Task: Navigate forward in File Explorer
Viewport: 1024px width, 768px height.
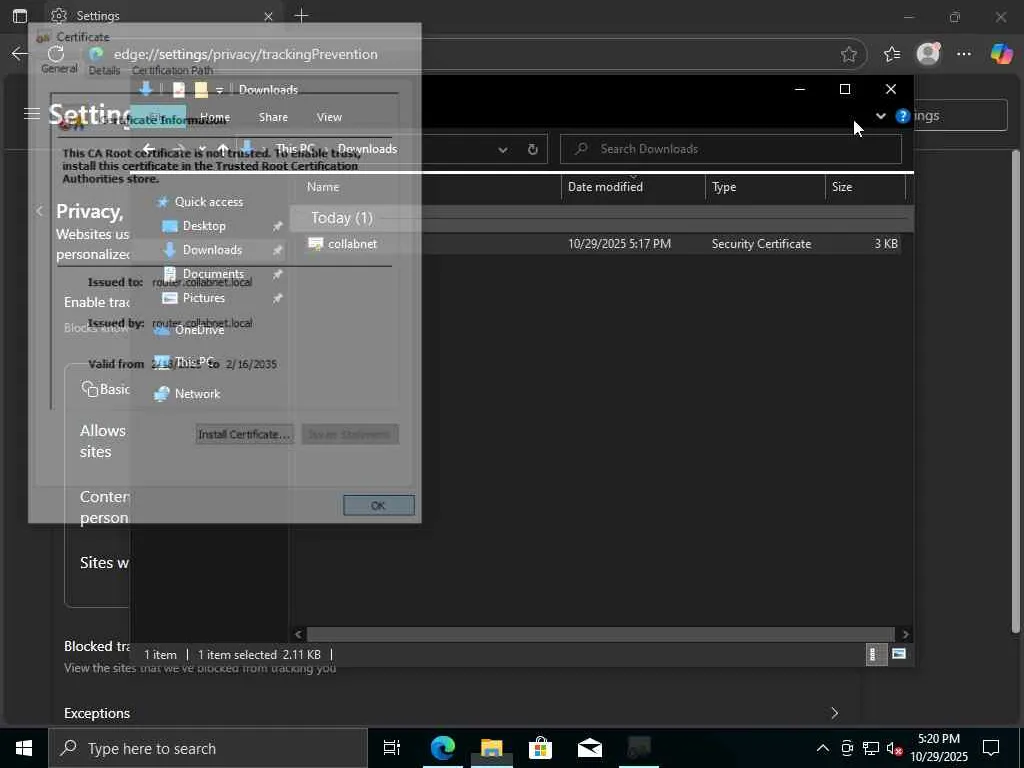Action: [179, 149]
